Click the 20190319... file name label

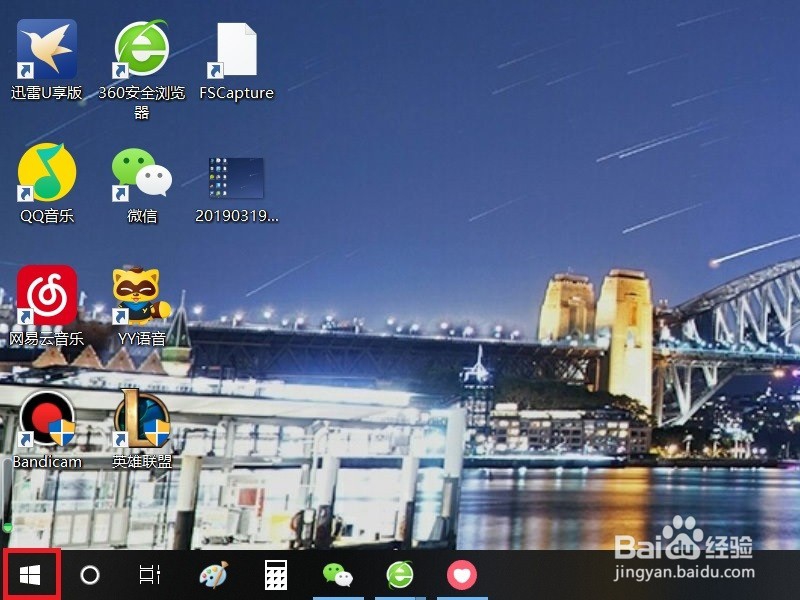tap(237, 216)
